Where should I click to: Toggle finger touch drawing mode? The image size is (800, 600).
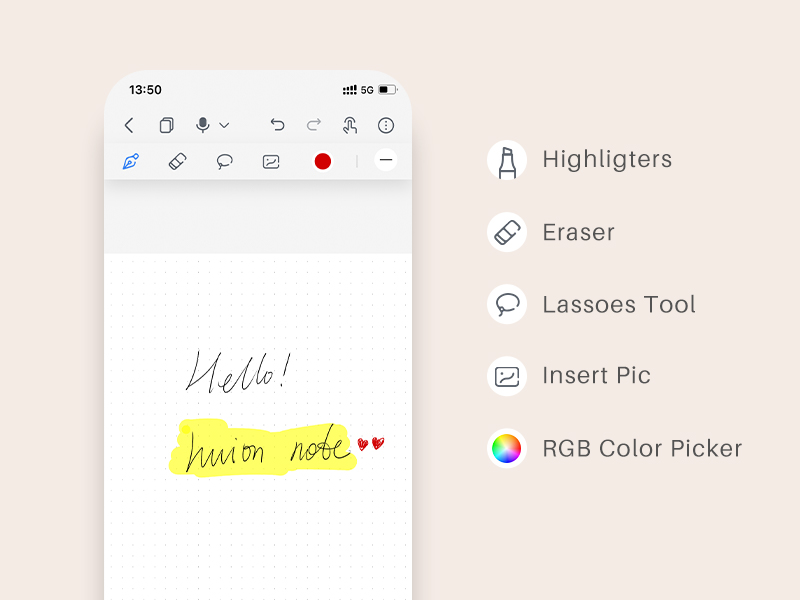coord(350,125)
